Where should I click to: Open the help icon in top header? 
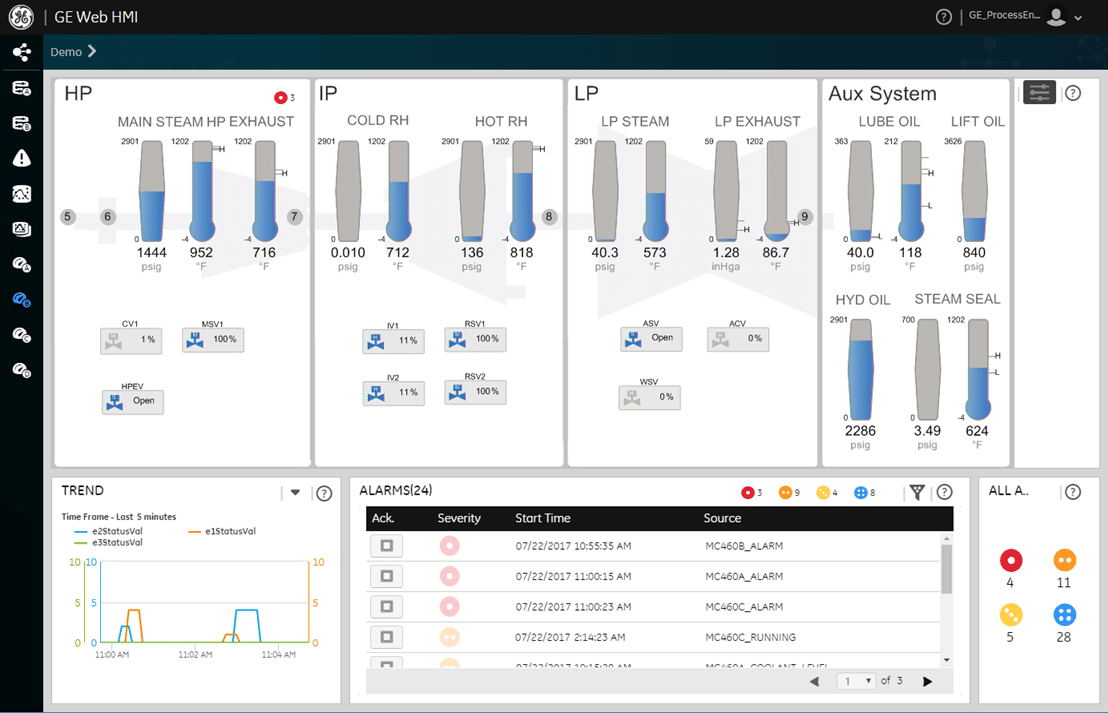point(943,17)
